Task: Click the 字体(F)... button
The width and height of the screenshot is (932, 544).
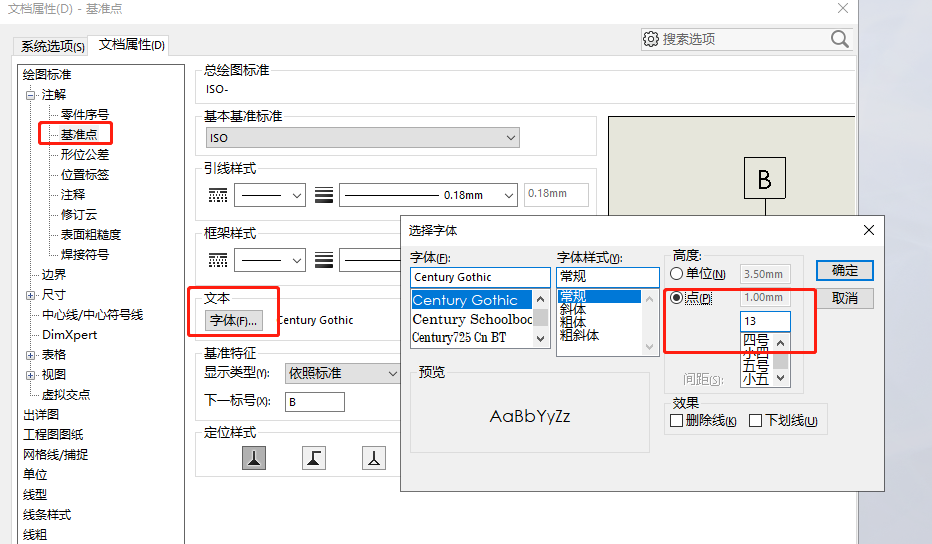Action: 234,321
